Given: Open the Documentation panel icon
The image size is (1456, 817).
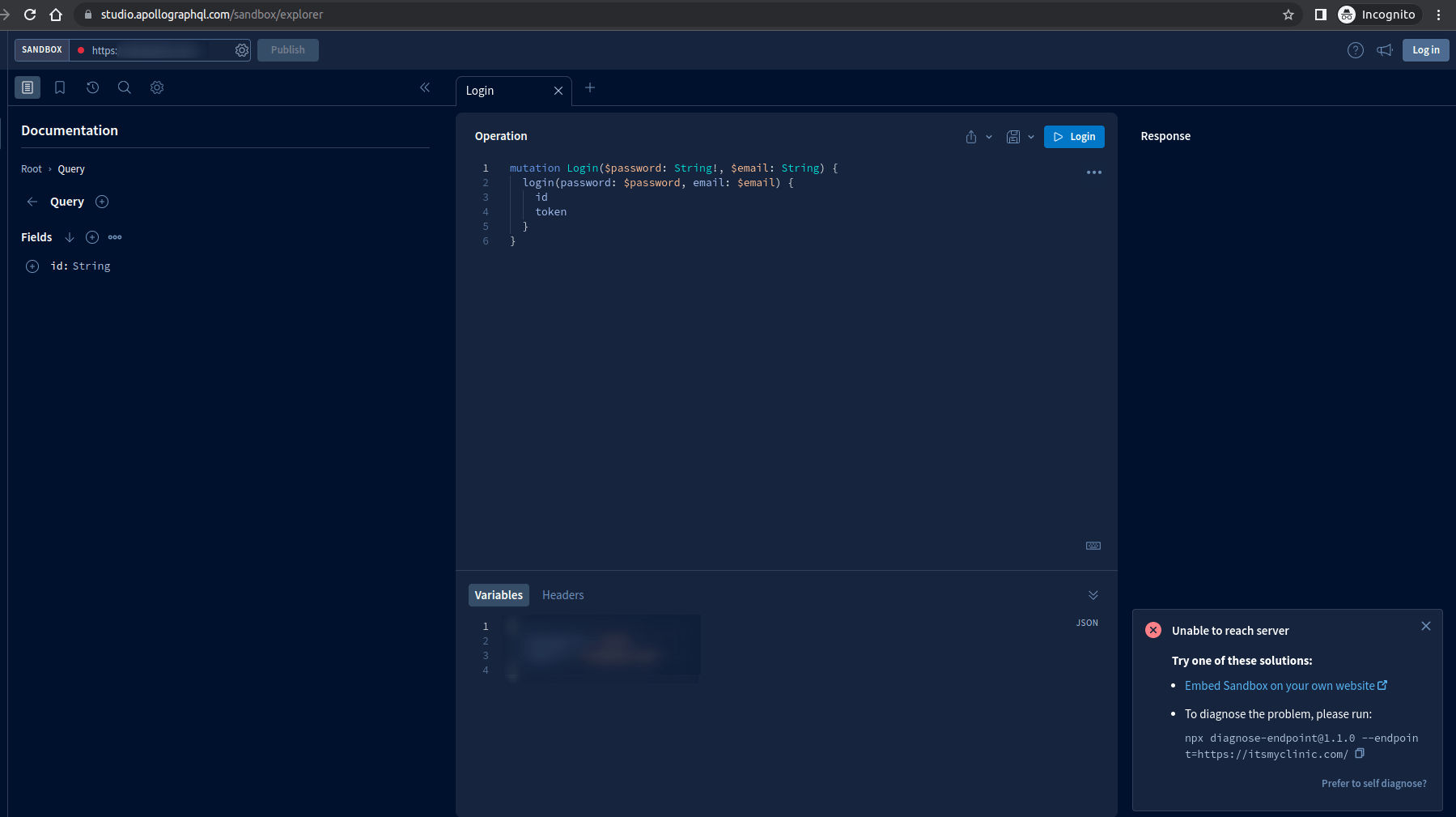Looking at the screenshot, I should 28,87.
